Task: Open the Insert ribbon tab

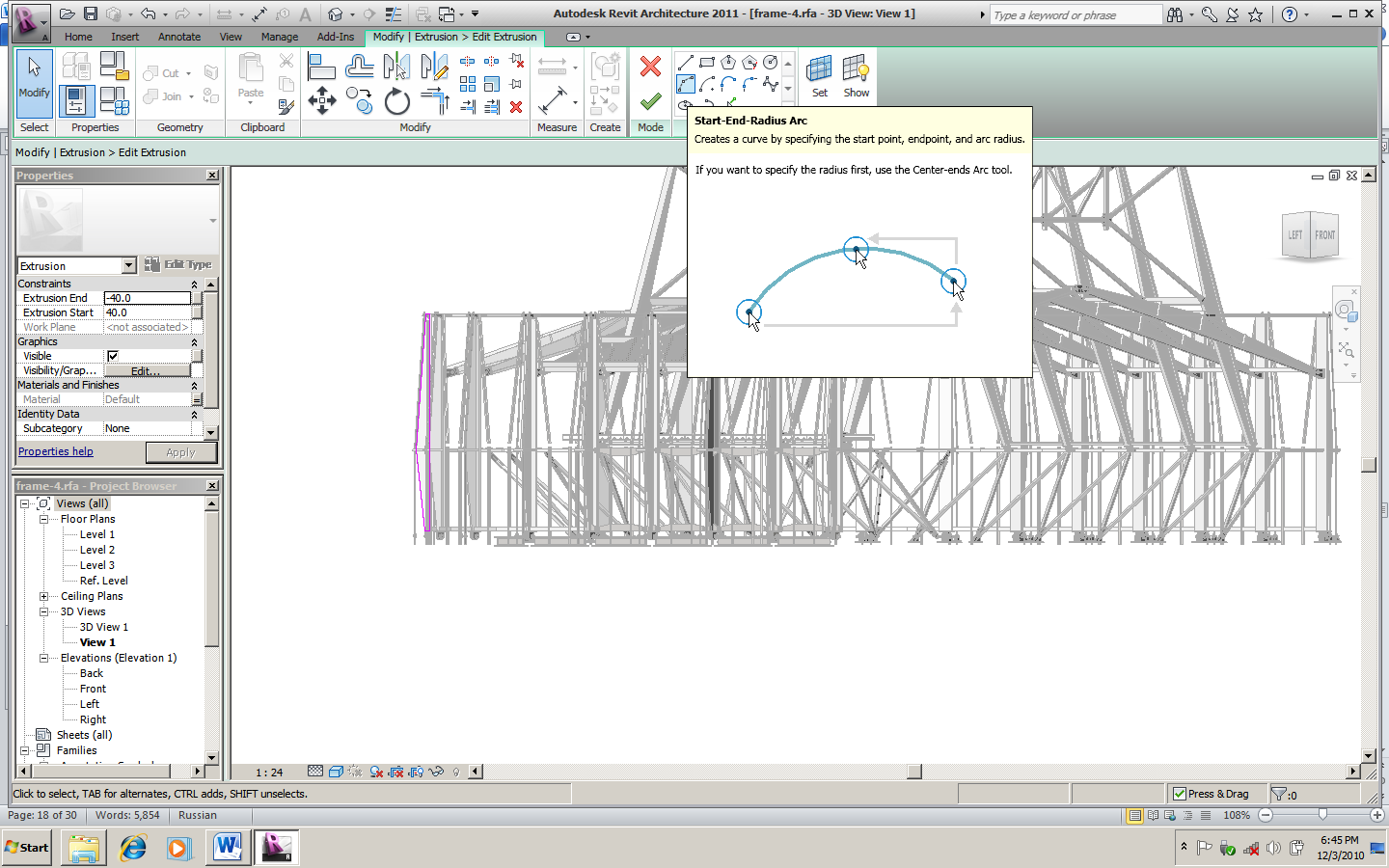Action: click(124, 37)
